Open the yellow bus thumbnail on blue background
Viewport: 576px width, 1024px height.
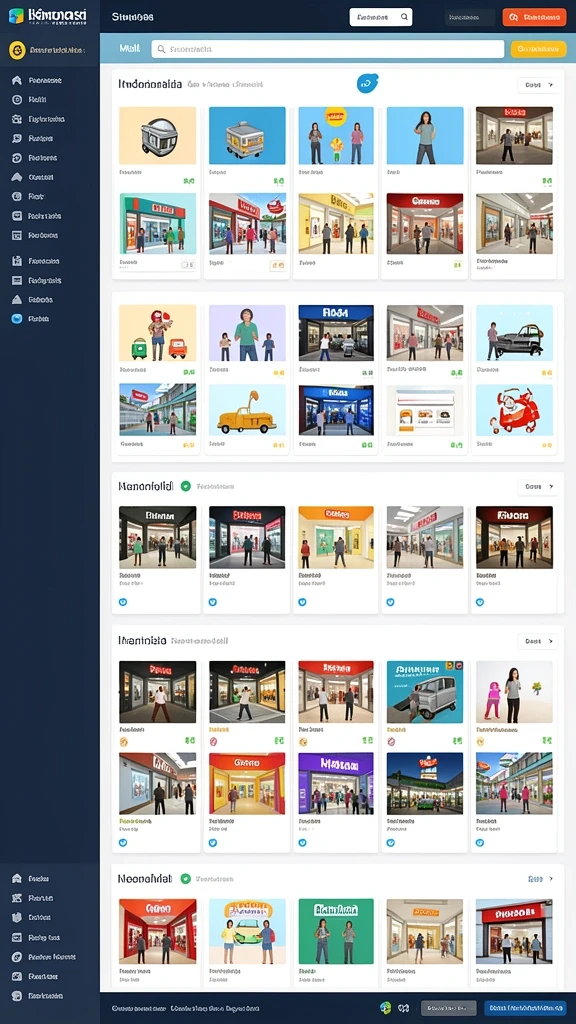[247, 136]
